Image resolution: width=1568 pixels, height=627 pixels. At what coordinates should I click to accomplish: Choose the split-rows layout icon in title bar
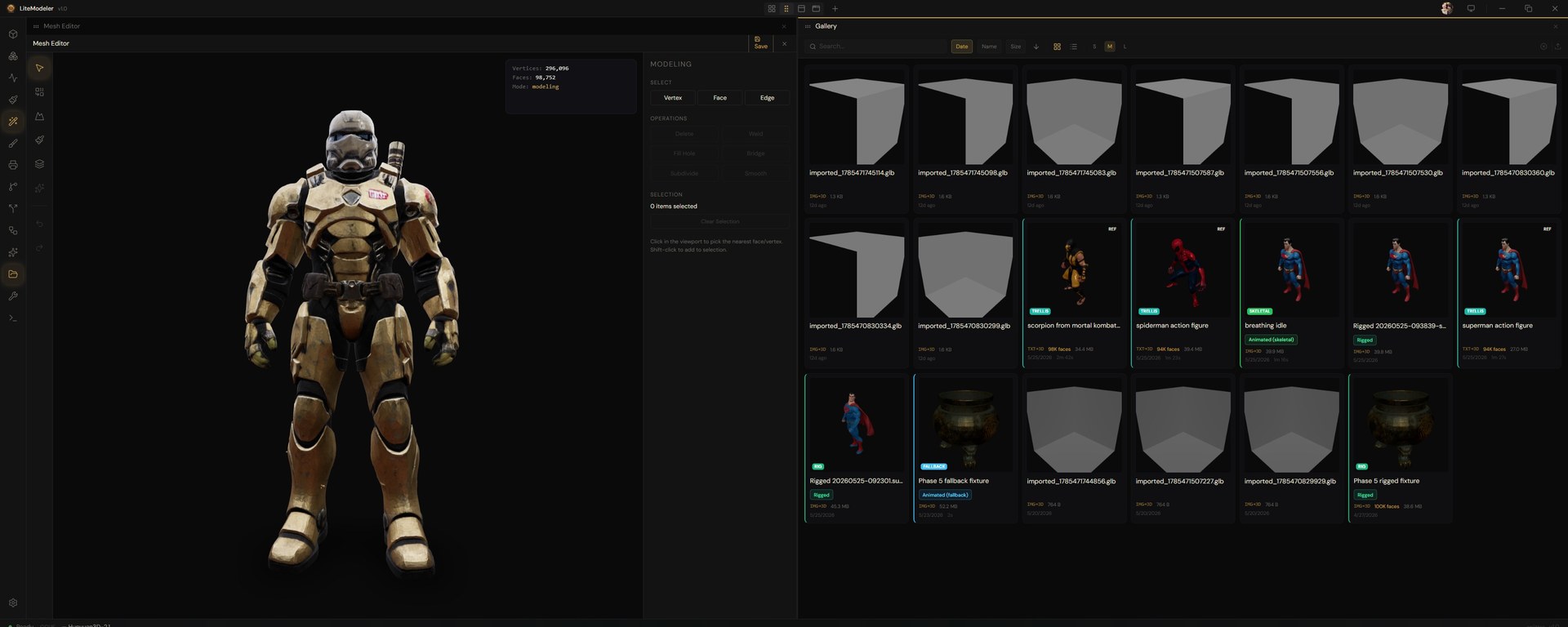(801, 9)
